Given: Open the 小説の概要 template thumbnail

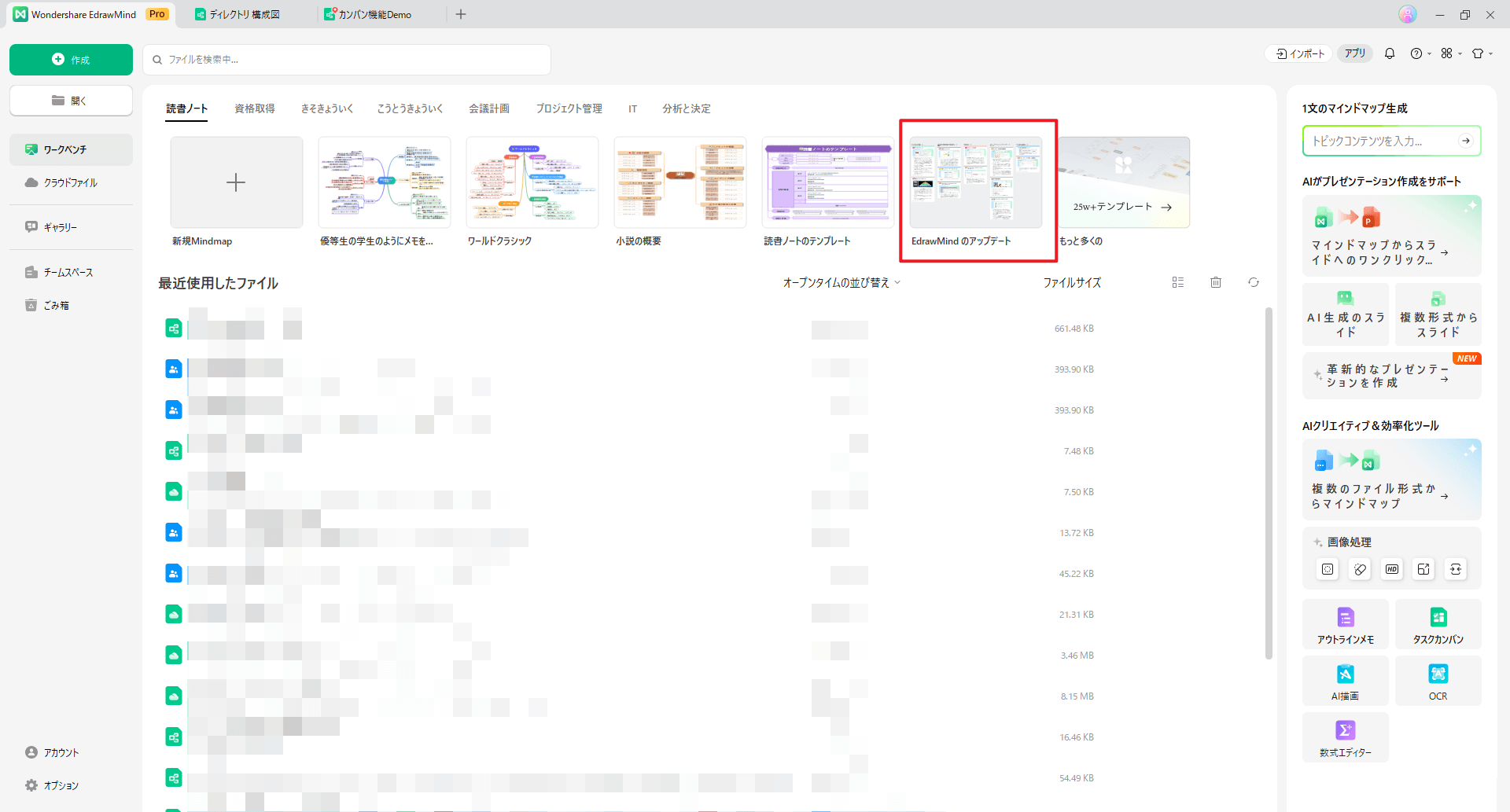Looking at the screenshot, I should pos(680,182).
